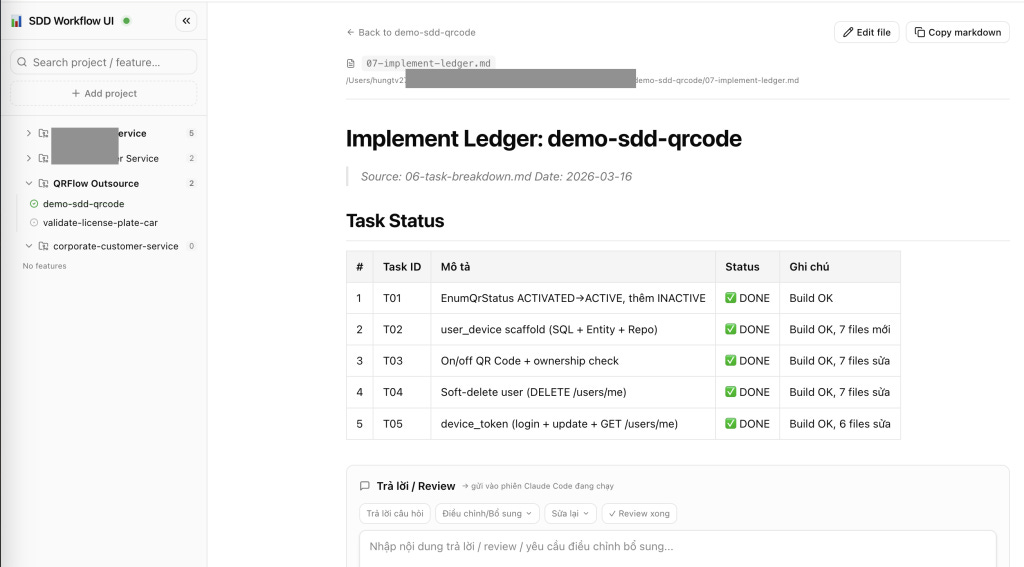Focus the Search project / feature field
The image size is (1024, 567).
[x=104, y=62]
